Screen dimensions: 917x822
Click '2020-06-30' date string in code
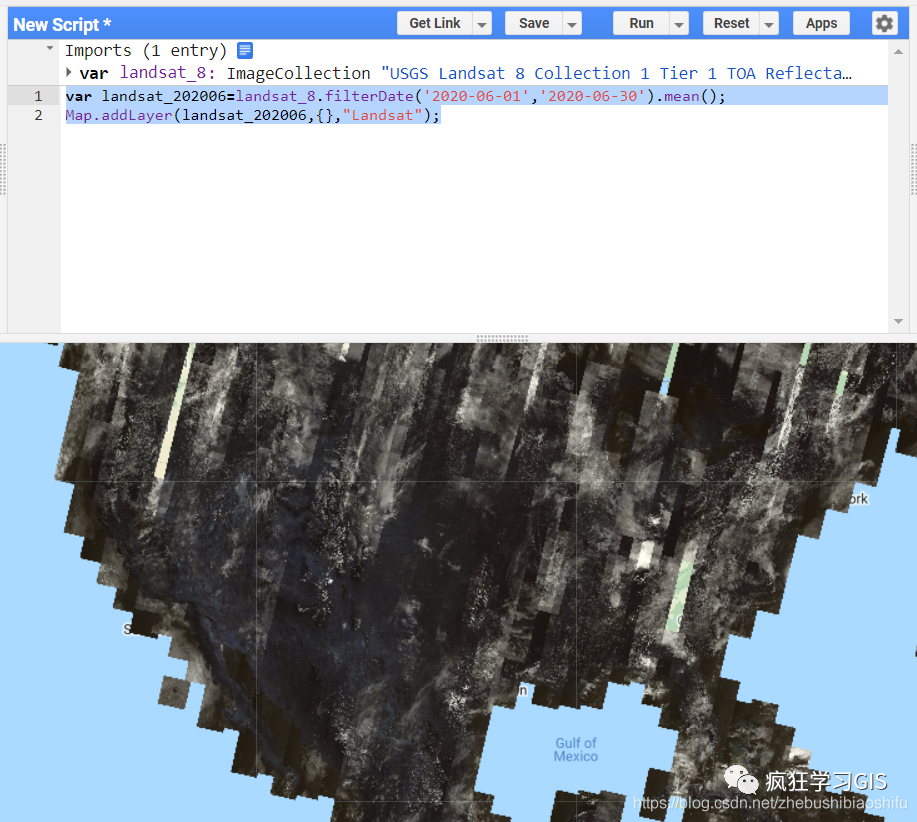[592, 96]
